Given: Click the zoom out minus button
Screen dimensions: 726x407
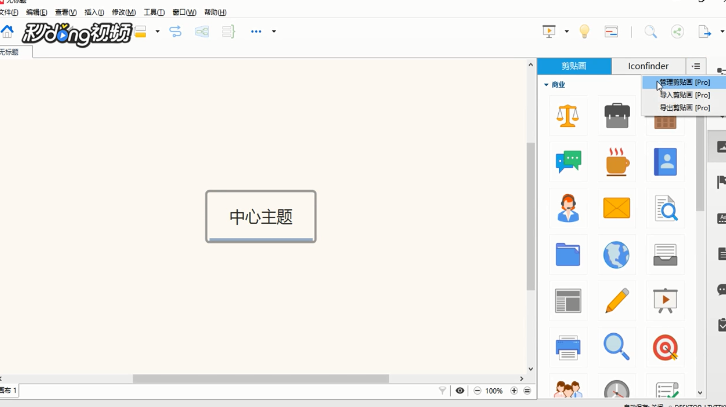Looking at the screenshot, I should [x=477, y=391].
